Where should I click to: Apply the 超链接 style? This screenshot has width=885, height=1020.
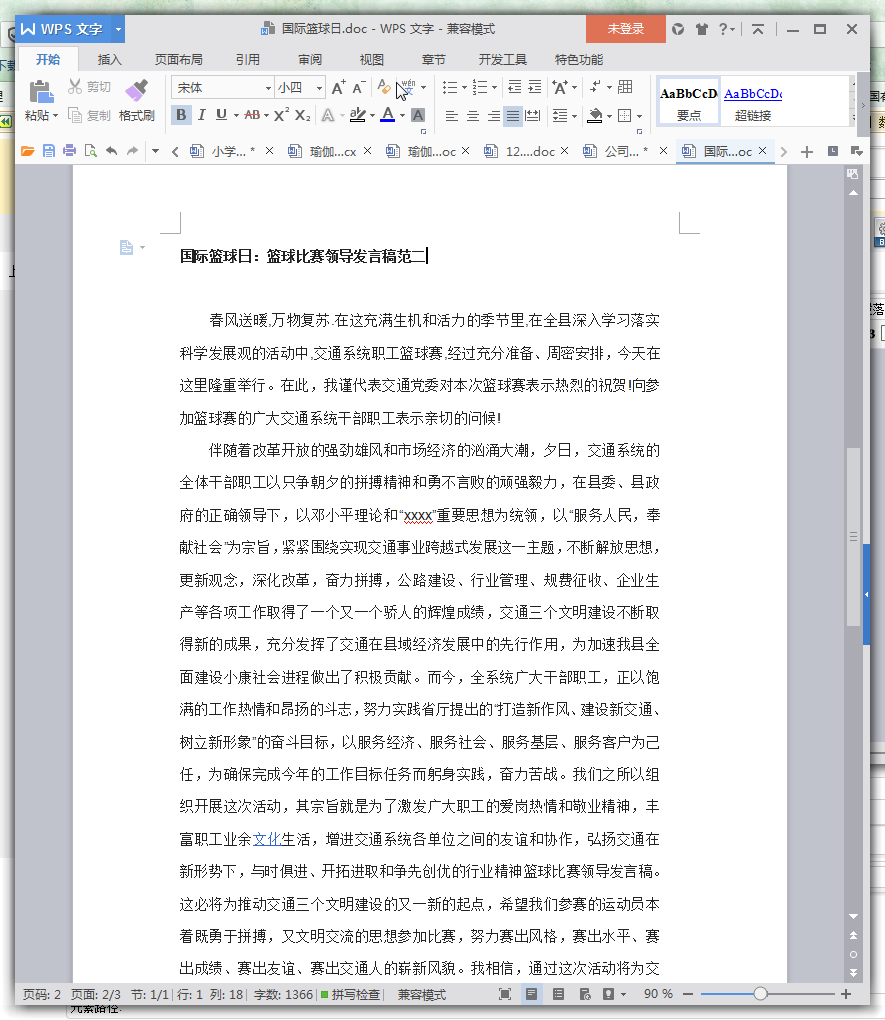click(x=753, y=101)
